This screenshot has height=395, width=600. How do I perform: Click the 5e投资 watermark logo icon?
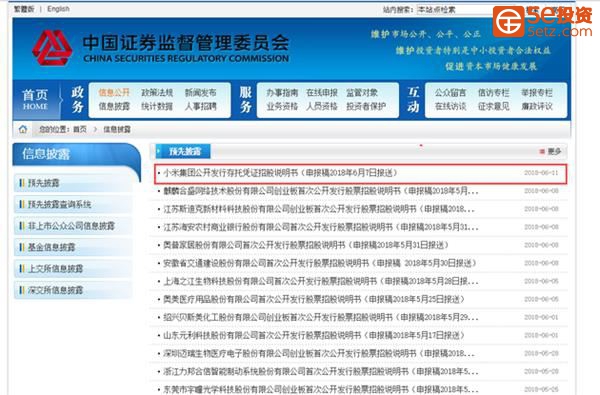tap(509, 21)
